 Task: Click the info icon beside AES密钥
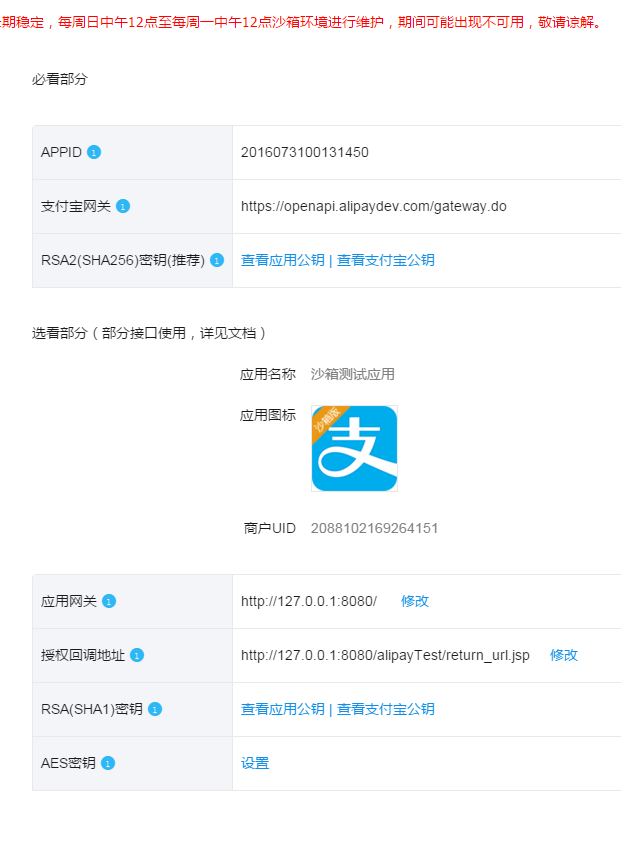[108, 763]
